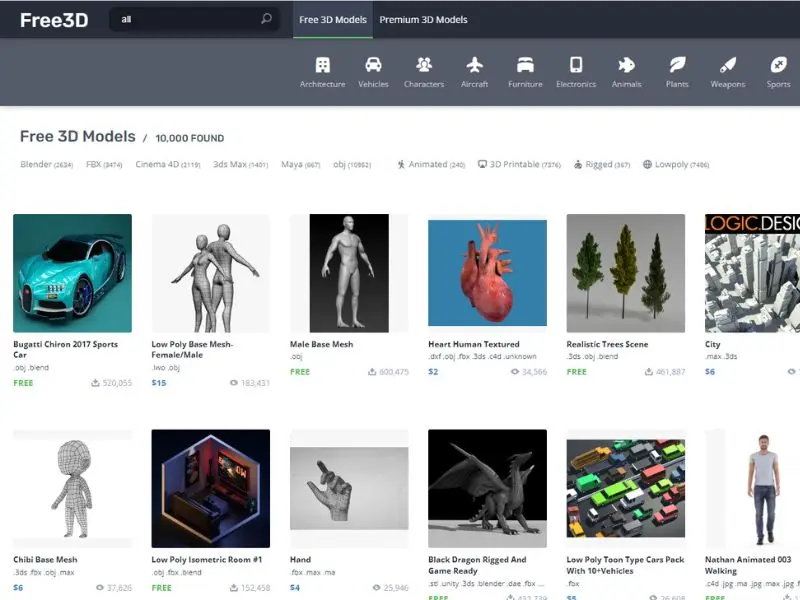The width and height of the screenshot is (800, 600).
Task: Click the Bugatti Chiron 2017 Sports Car title
Action: (65, 349)
